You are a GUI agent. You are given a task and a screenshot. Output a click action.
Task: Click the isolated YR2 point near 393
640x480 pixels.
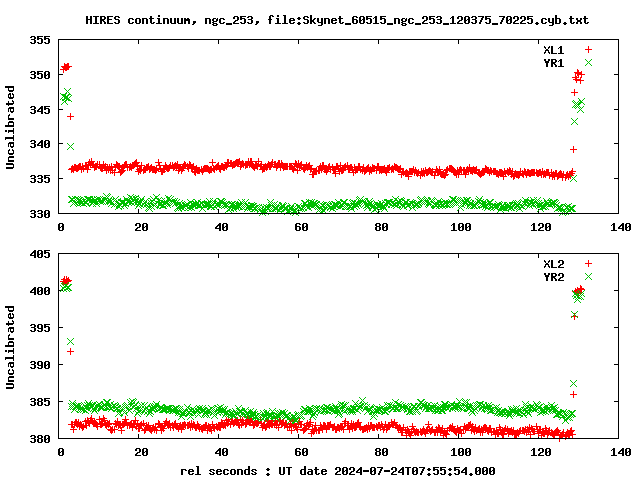pyautogui.click(x=70, y=341)
